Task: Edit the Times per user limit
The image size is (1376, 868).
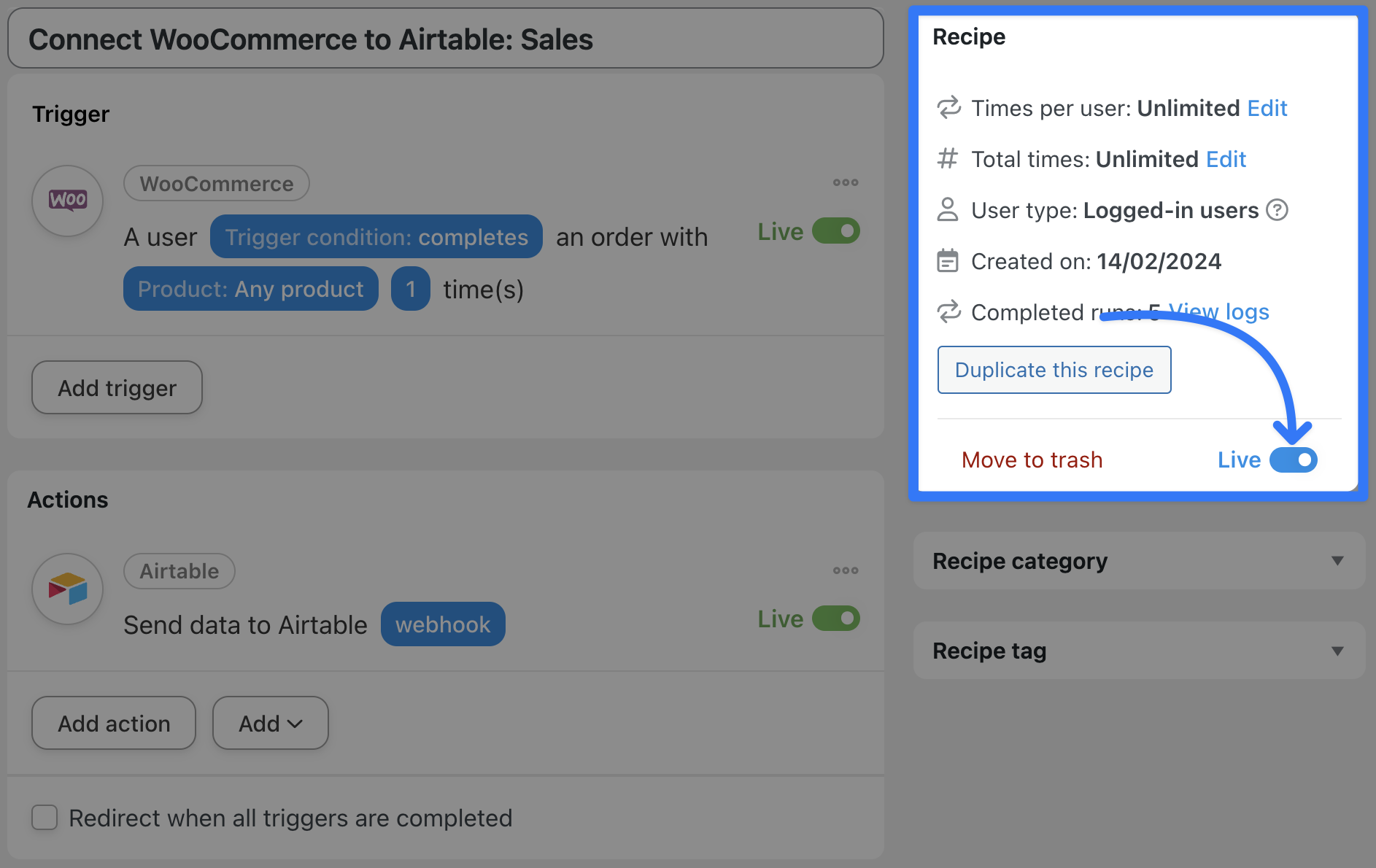Action: pyautogui.click(x=1267, y=108)
